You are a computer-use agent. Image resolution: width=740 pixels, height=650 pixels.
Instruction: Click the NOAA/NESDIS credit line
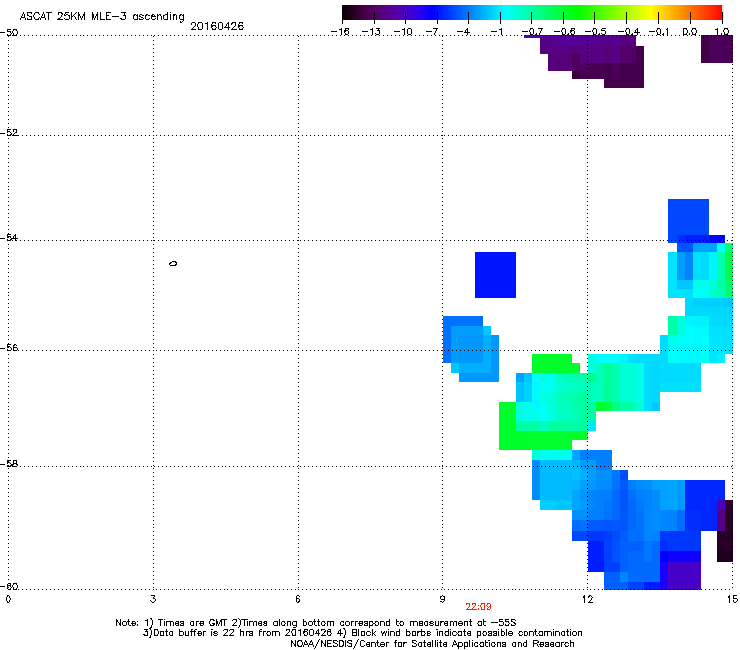432,644
